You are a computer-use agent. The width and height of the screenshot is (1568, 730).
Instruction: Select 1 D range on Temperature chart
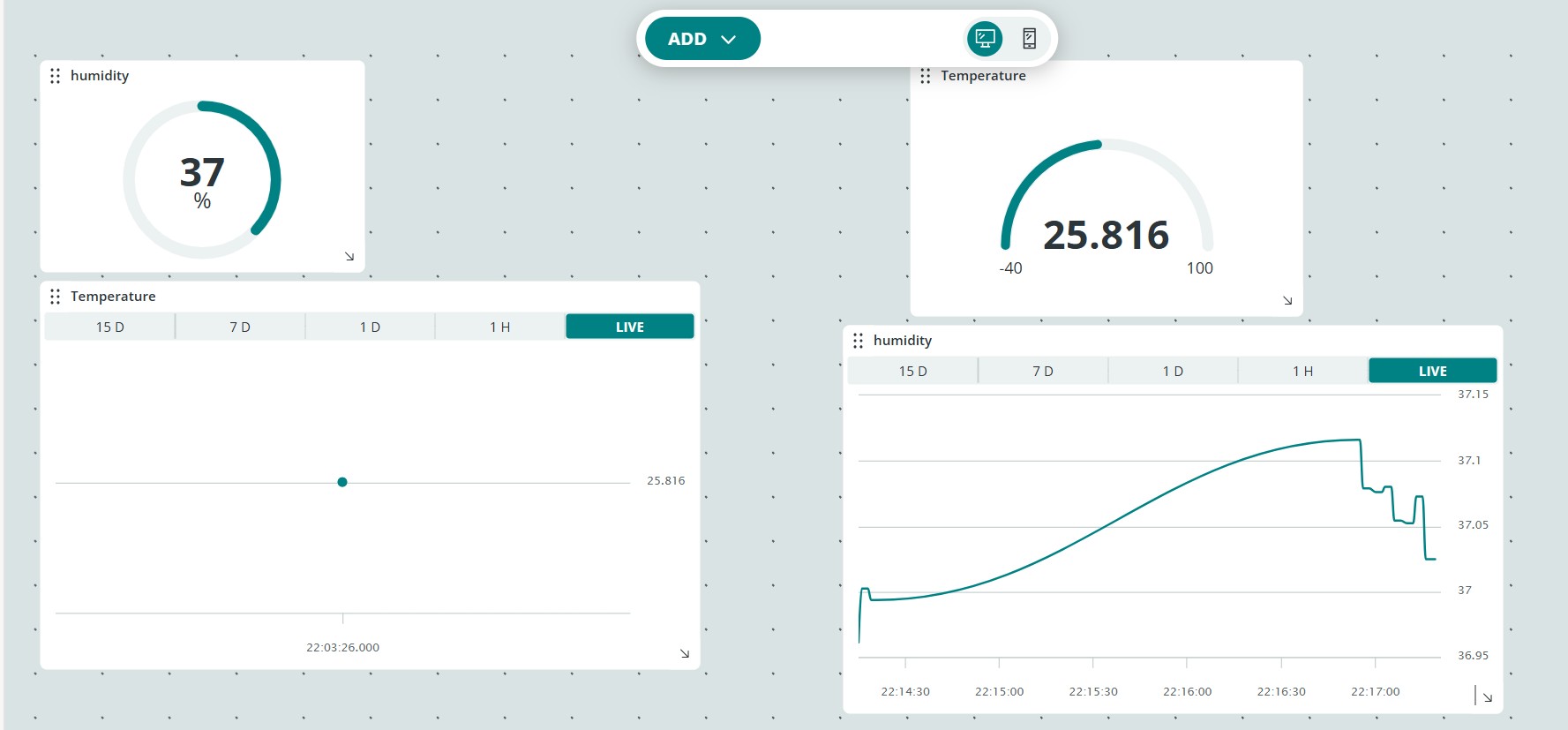pyautogui.click(x=370, y=327)
